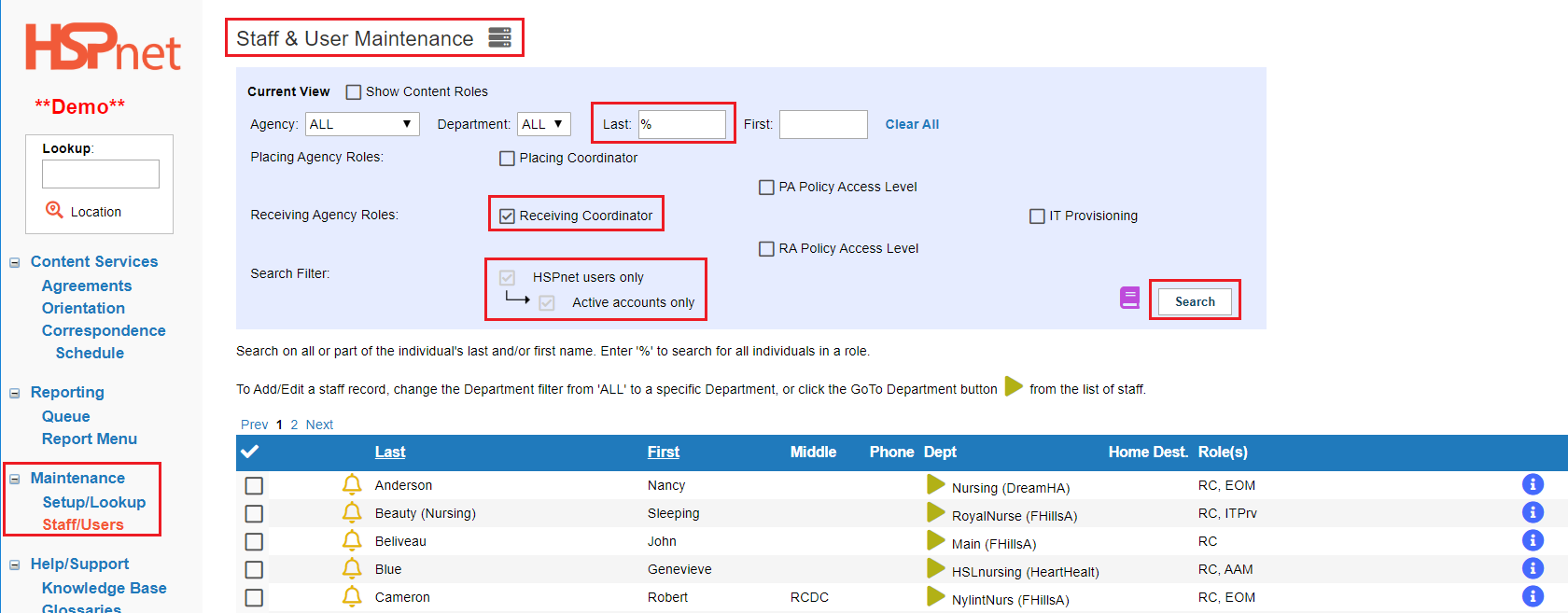Click the Prev page link
The image size is (1568, 613).
point(254,425)
